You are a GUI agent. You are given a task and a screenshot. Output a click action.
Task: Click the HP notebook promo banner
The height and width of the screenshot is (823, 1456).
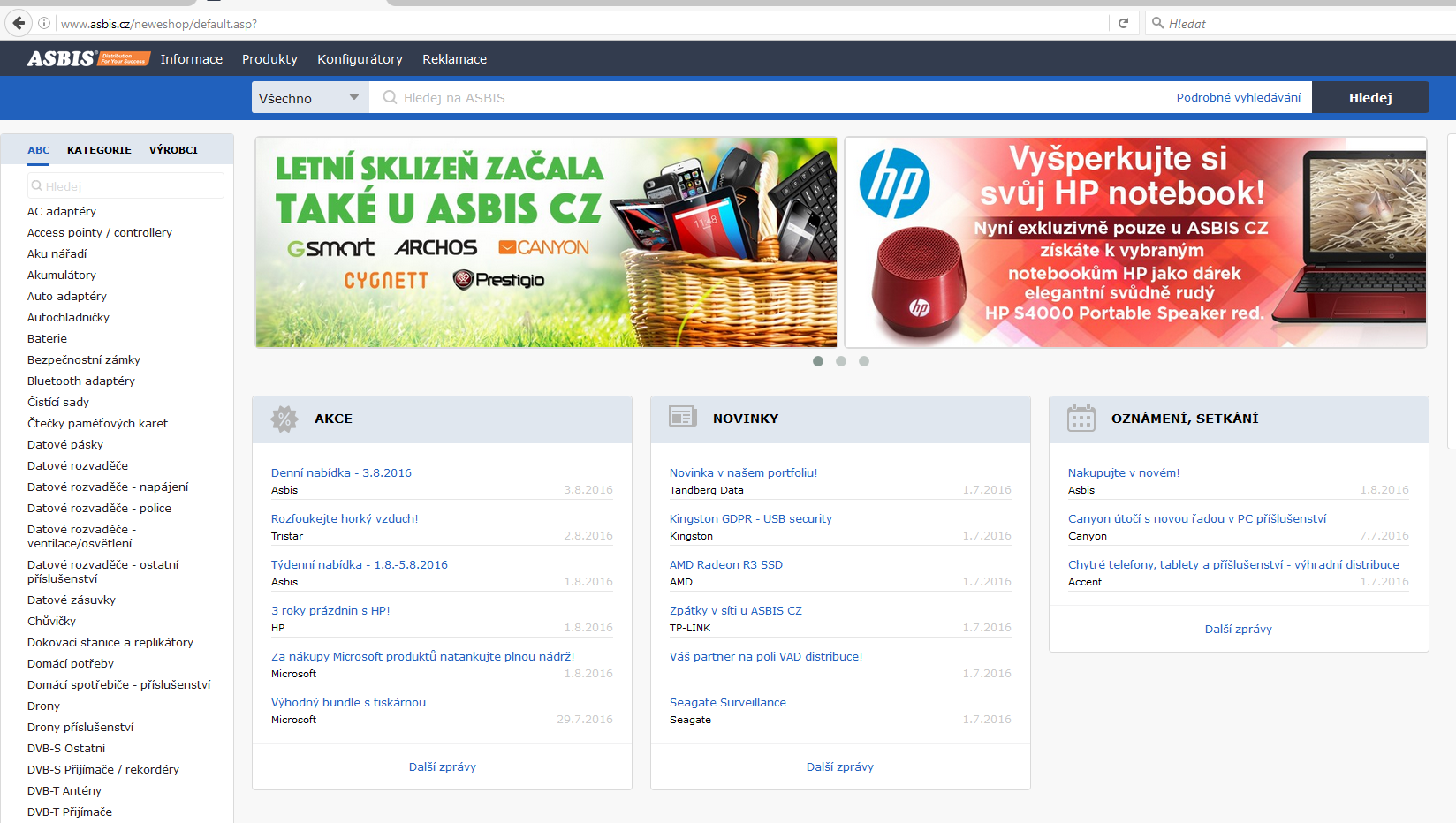pyautogui.click(x=1135, y=242)
